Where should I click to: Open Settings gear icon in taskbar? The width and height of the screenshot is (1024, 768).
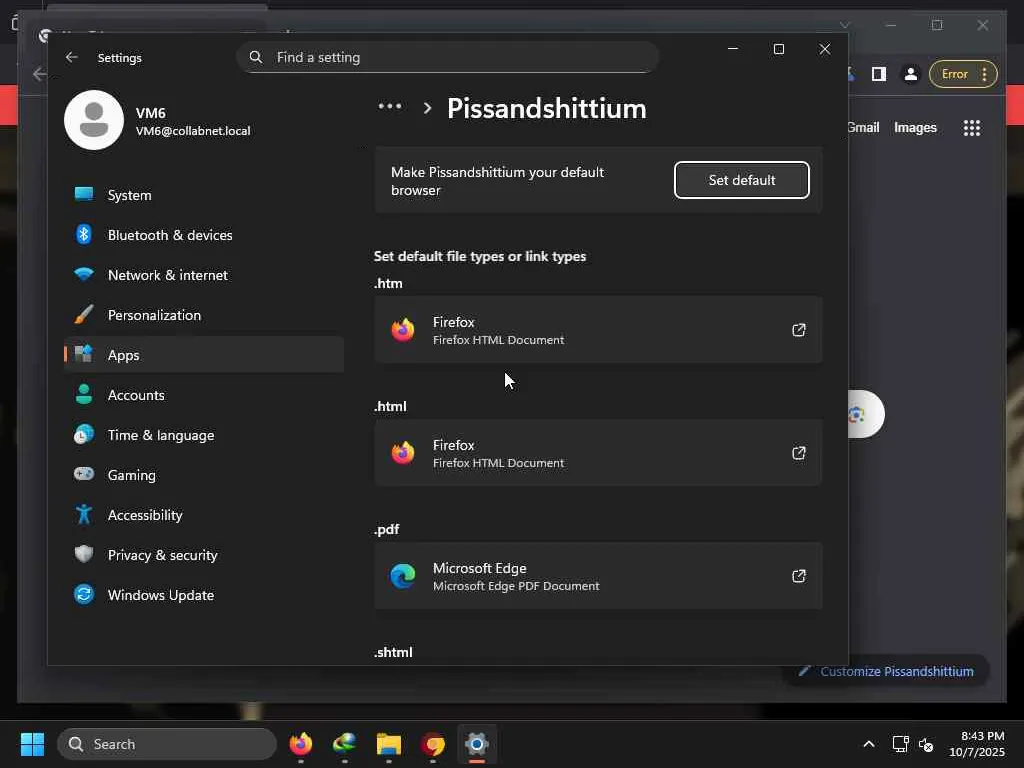click(477, 744)
